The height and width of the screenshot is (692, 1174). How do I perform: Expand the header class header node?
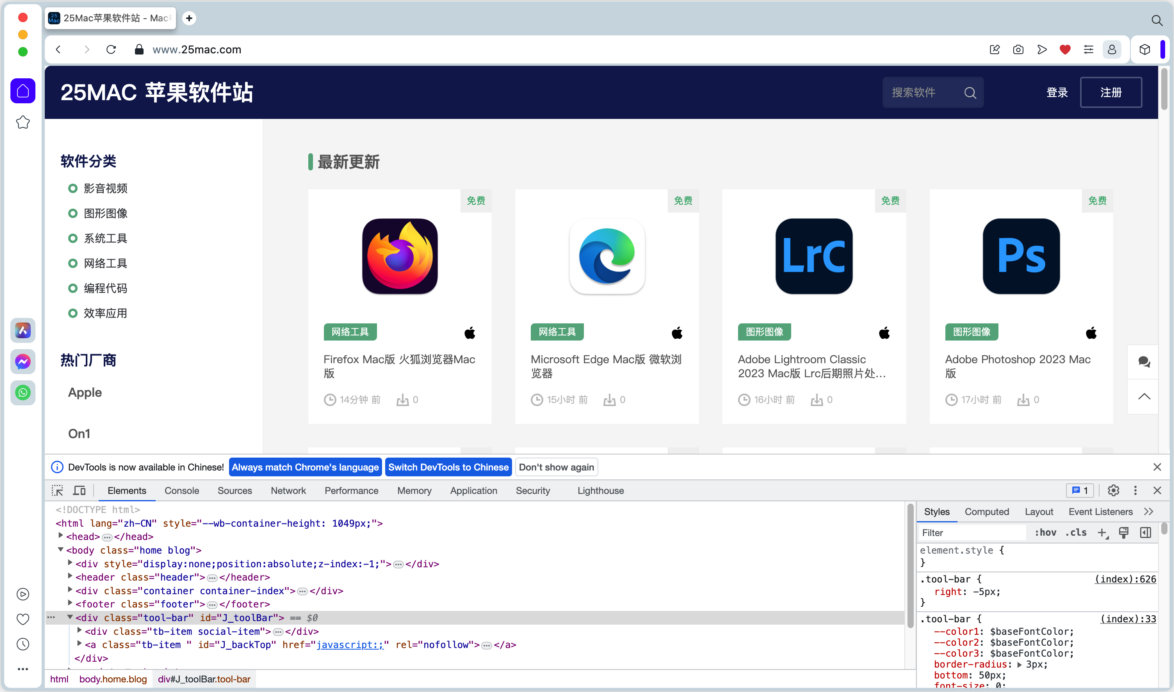[x=70, y=577]
